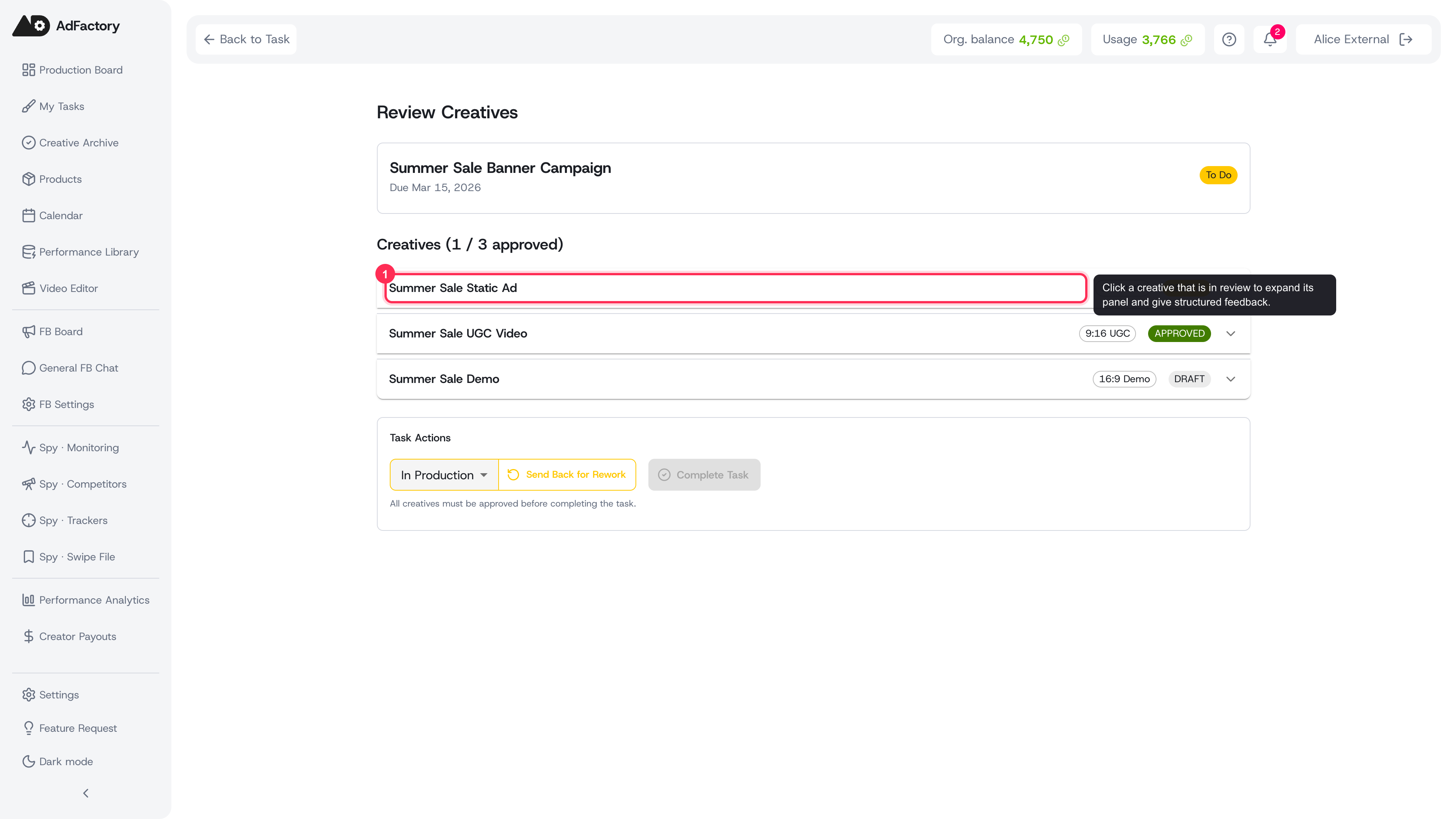Click the Complete Task button
Screen dimensions: 1456x819
704,475
